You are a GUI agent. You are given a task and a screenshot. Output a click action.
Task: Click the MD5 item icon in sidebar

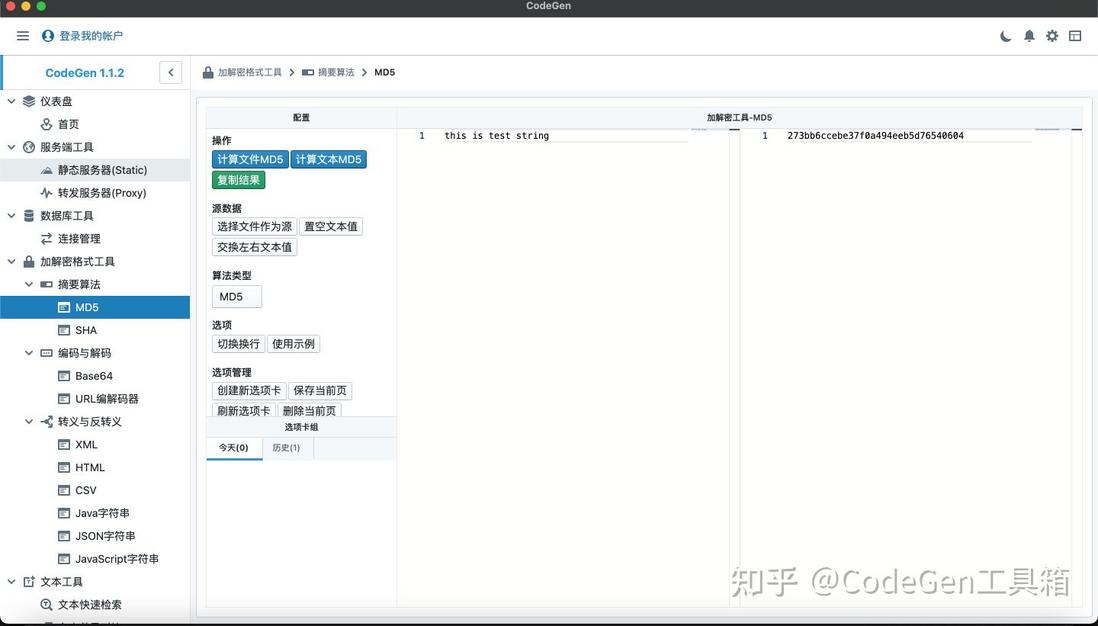pos(64,307)
